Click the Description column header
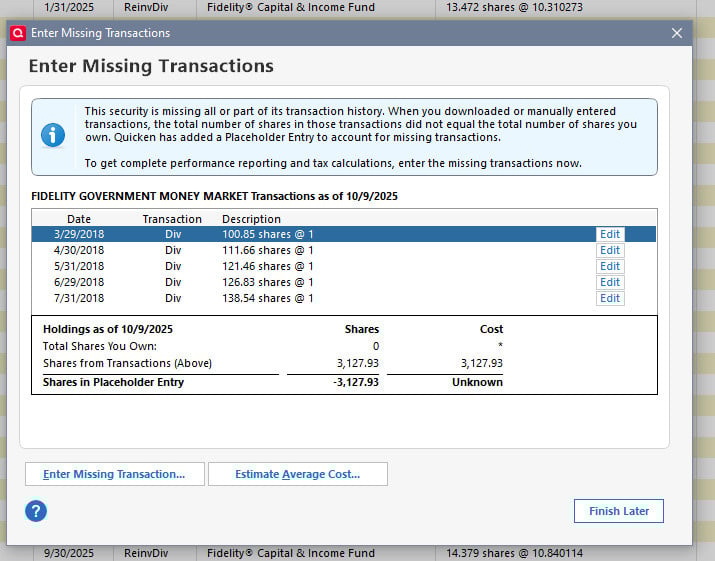715x561 pixels. tap(251, 219)
